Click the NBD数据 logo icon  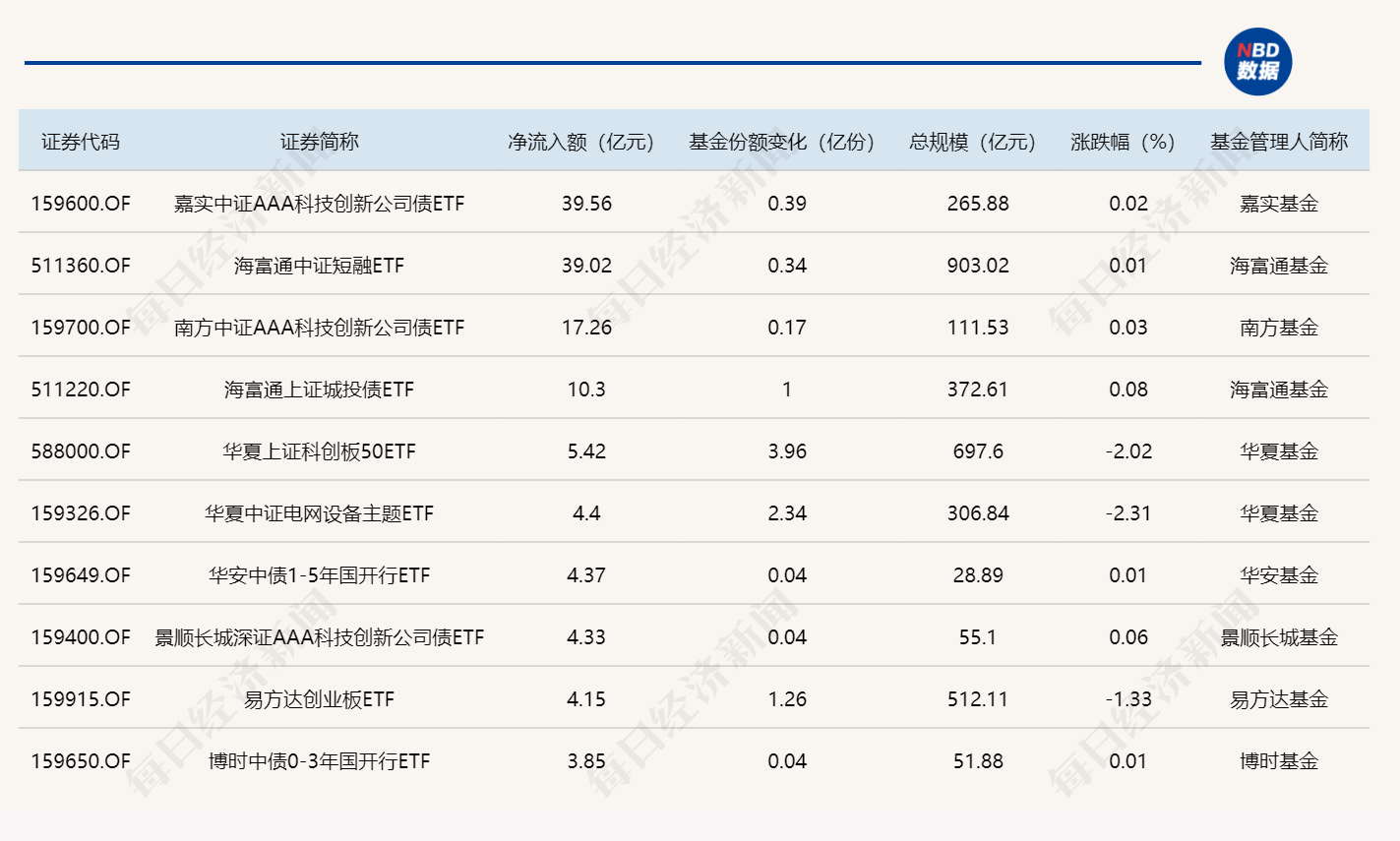[x=1257, y=62]
